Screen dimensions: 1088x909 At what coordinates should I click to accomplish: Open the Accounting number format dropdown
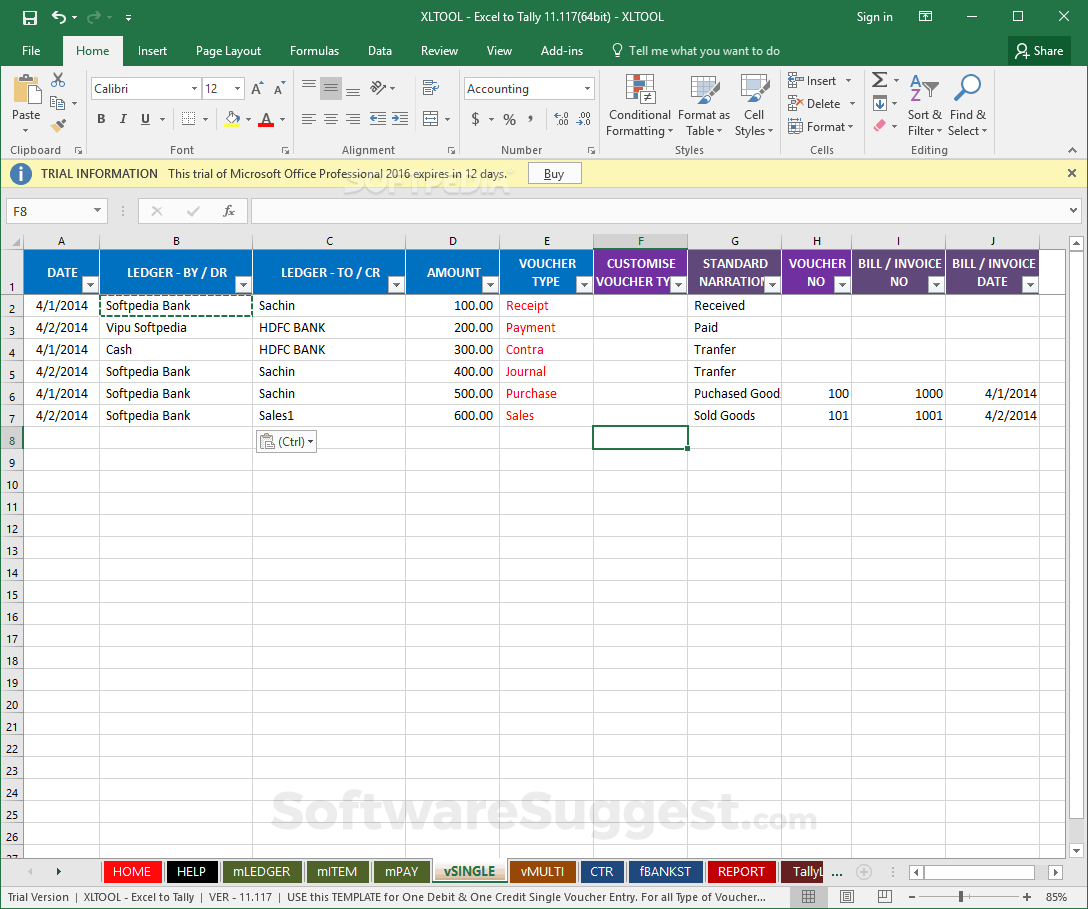coord(587,88)
